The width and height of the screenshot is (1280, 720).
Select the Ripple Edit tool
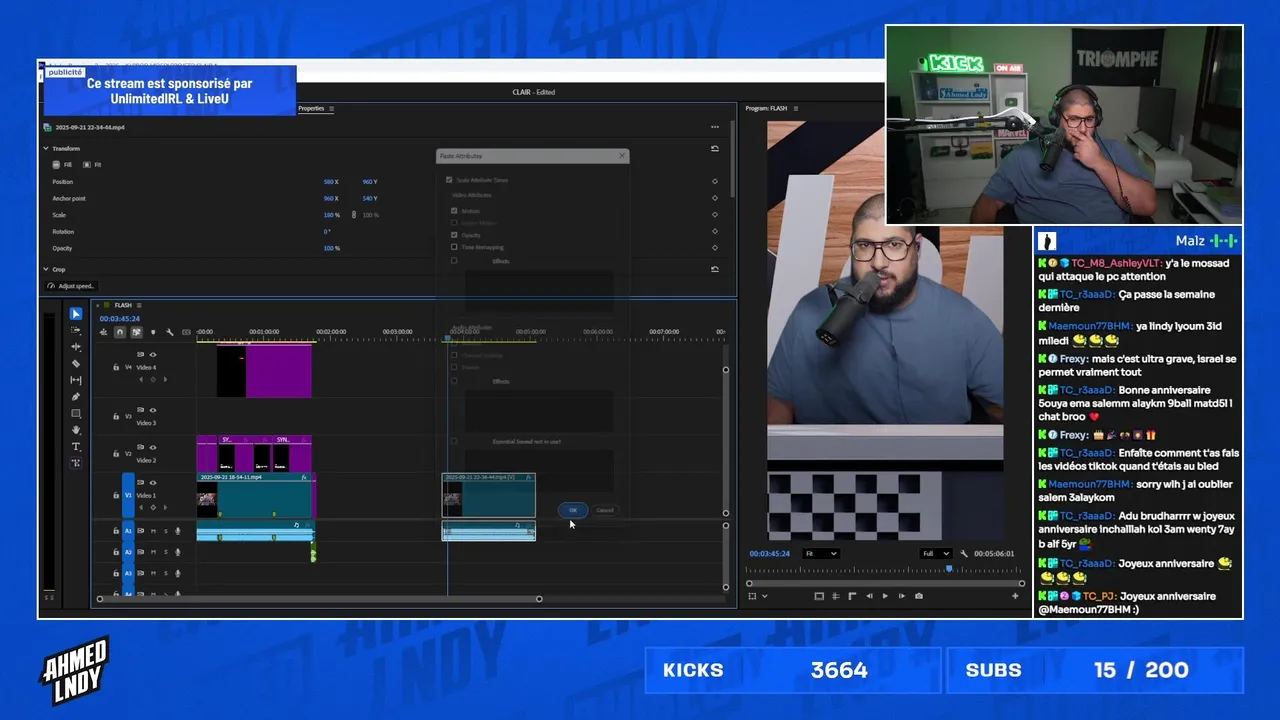(x=76, y=347)
